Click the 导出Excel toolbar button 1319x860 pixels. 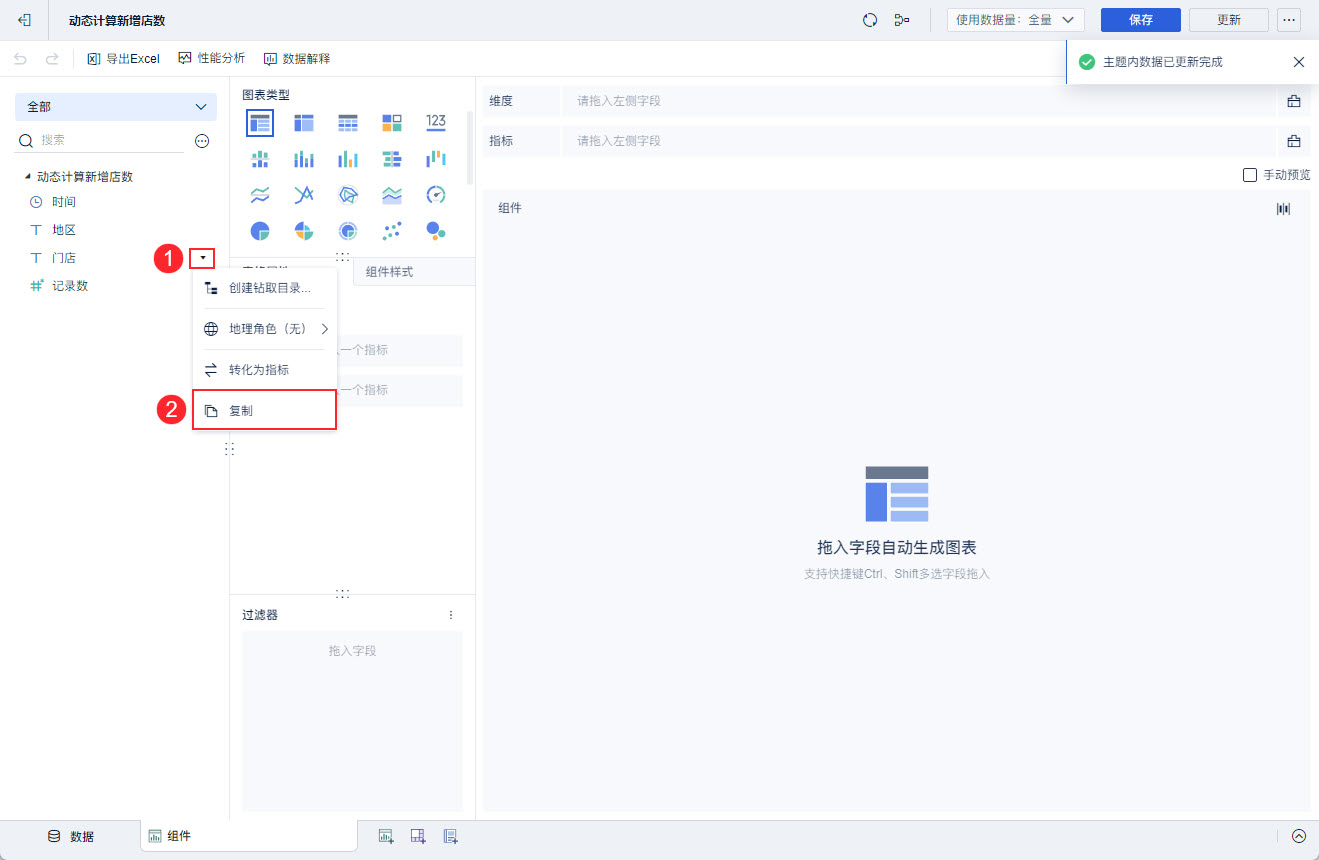(124, 59)
